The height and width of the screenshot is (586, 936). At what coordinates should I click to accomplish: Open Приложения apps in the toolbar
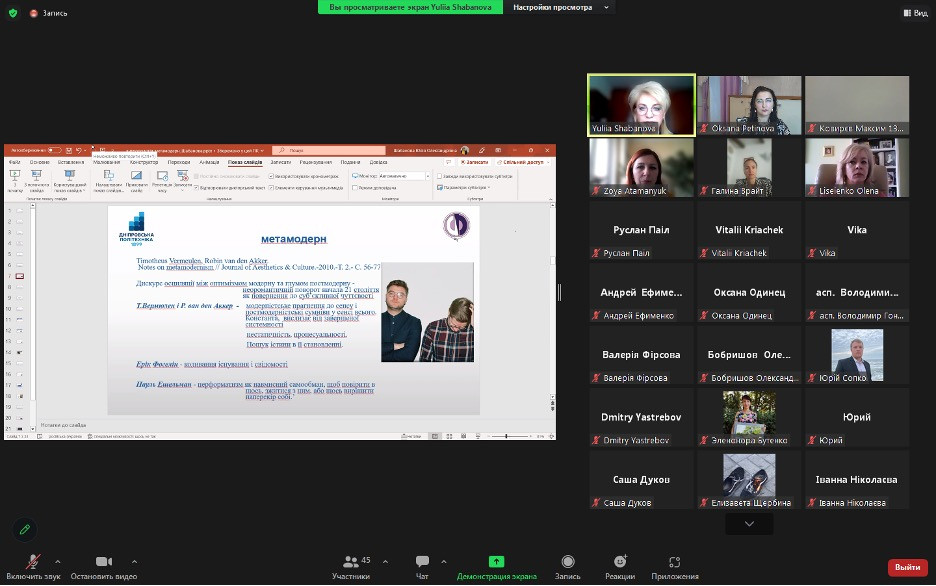(x=675, y=564)
